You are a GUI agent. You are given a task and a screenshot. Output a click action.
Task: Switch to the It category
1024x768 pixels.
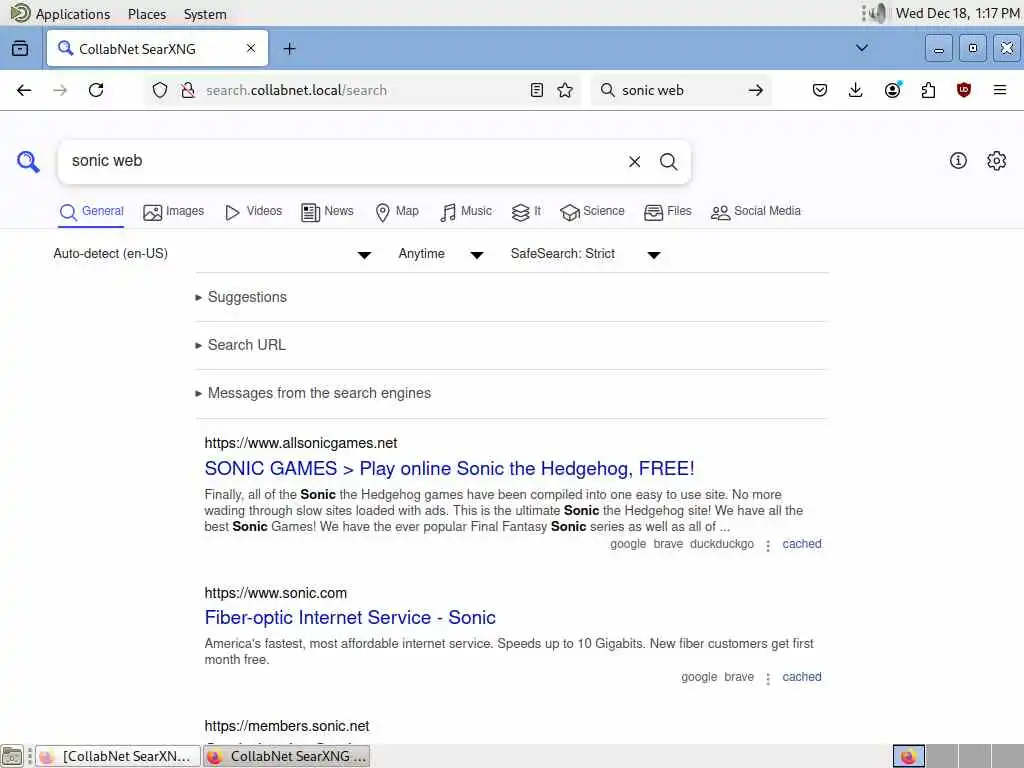click(526, 212)
